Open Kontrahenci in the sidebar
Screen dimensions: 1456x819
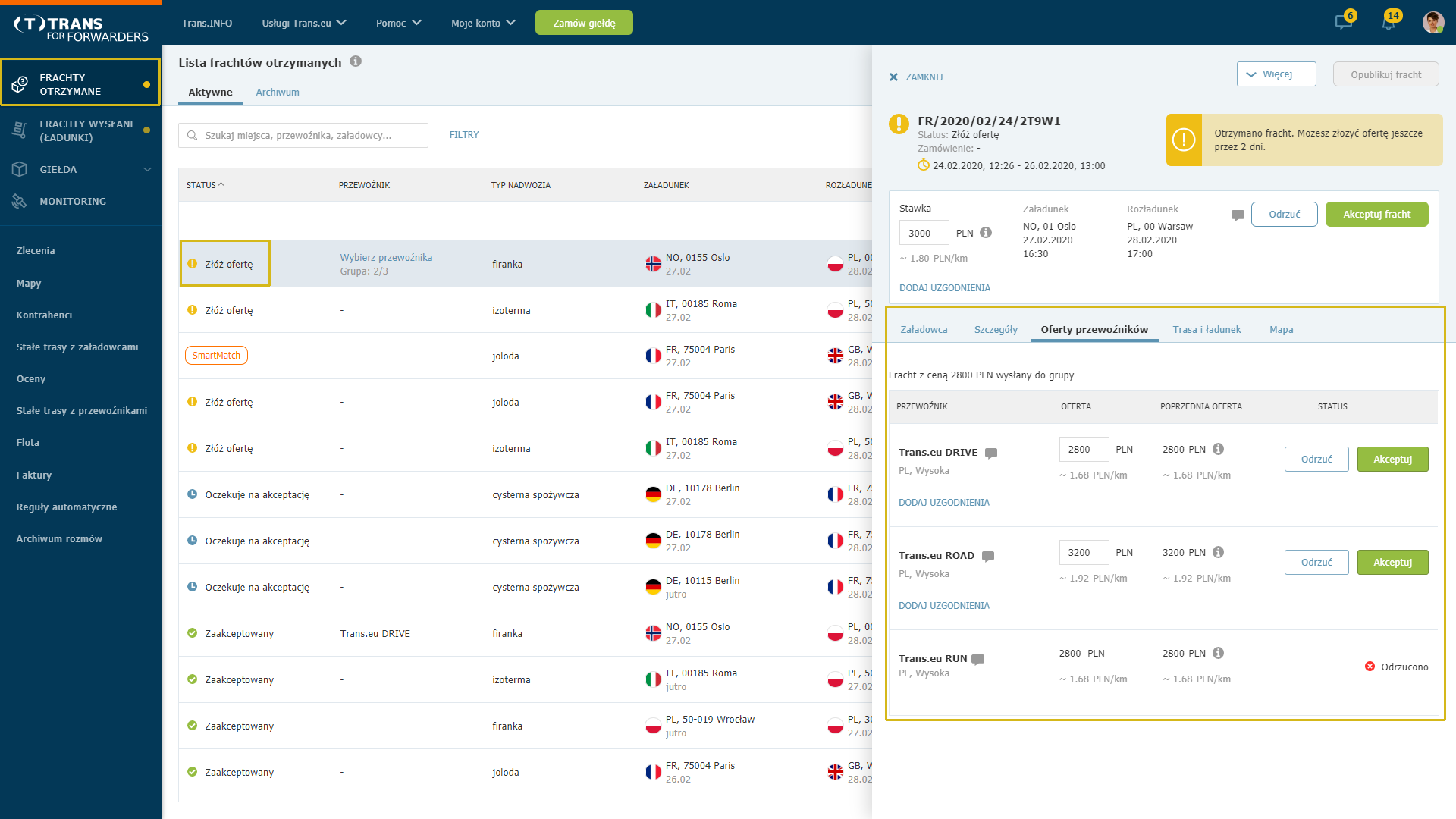(44, 315)
